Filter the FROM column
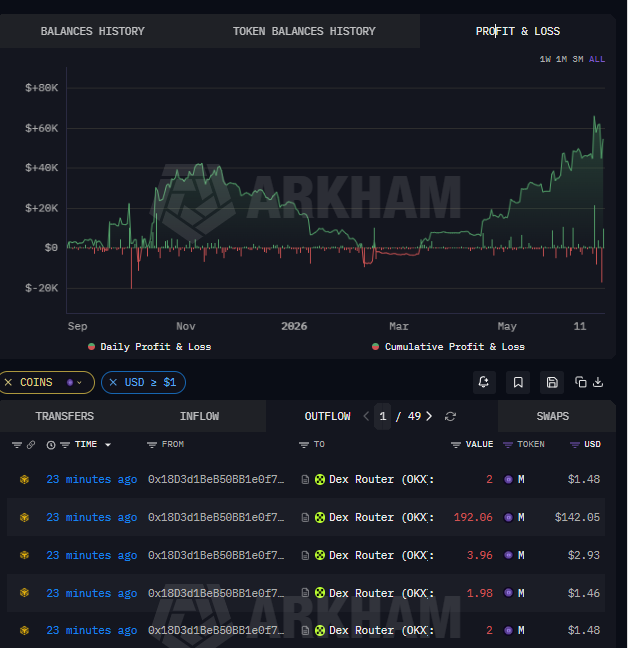 [152, 445]
